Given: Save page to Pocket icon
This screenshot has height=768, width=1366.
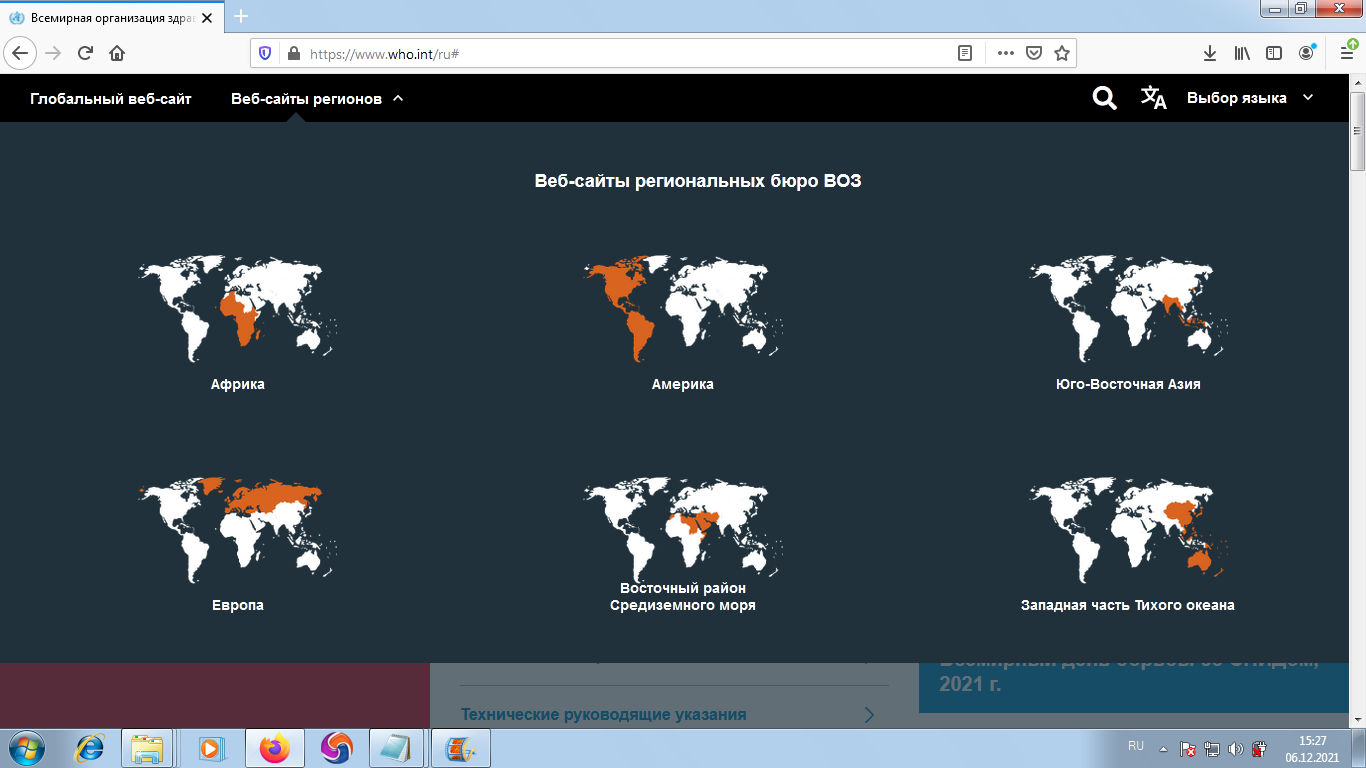Looking at the screenshot, I should pos(1035,53).
